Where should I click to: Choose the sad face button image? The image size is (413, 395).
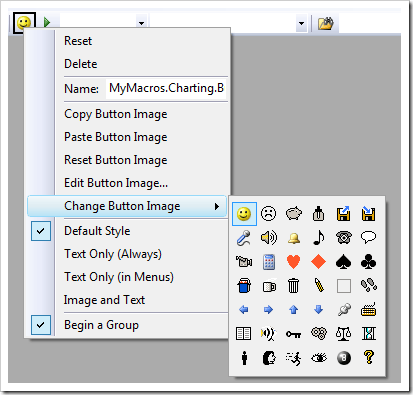[x=269, y=214]
